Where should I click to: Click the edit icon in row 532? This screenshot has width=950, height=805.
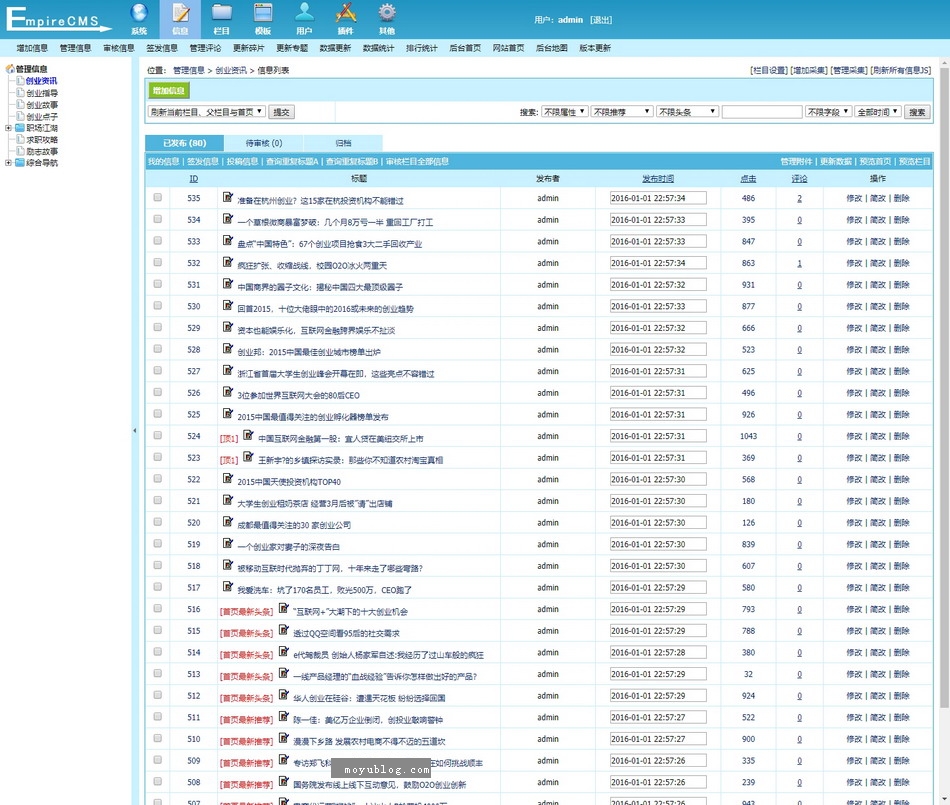tap(228, 262)
